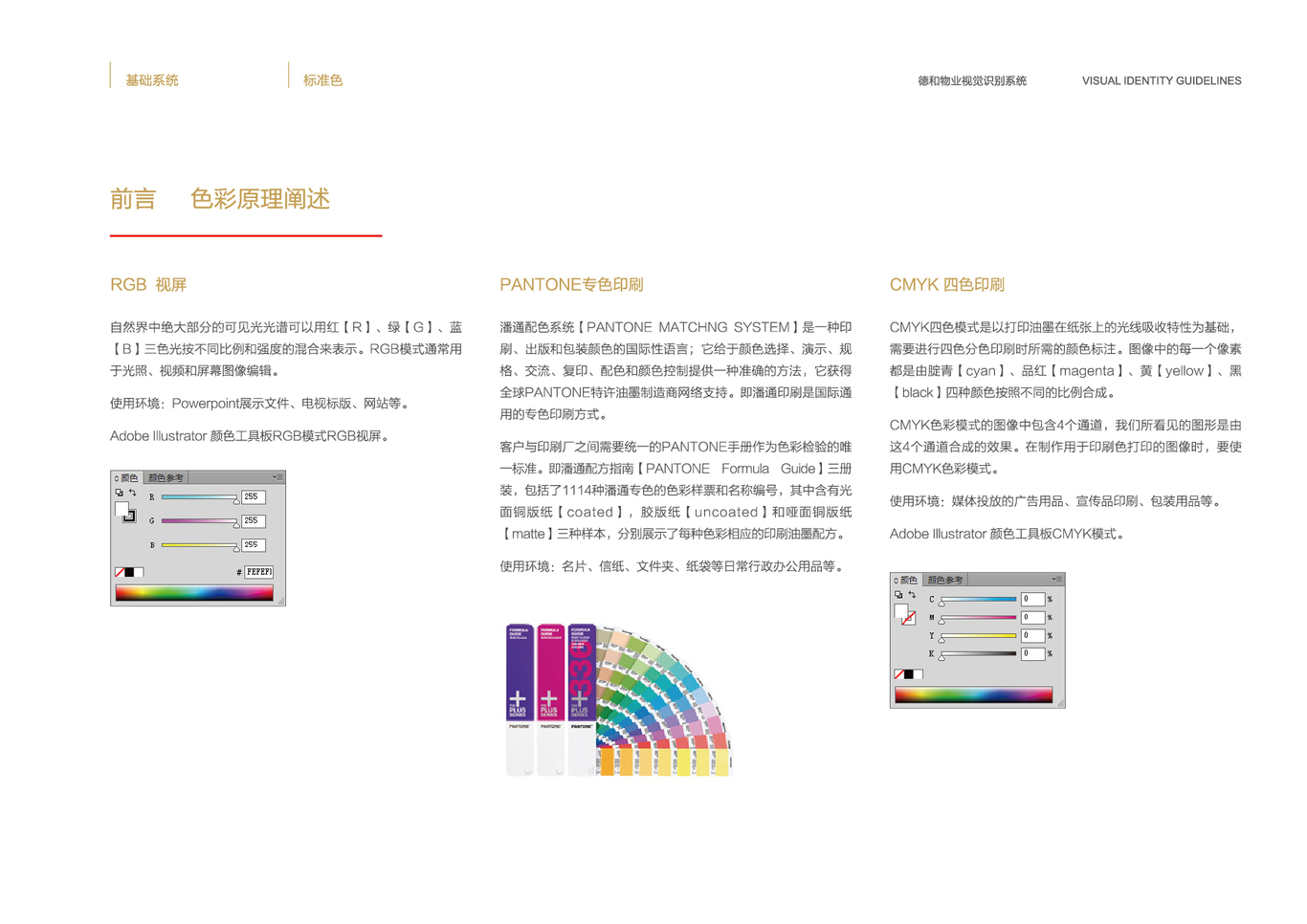Click the C cyan slider
Image resolution: width=1307 pixels, height=924 pixels.
point(977,601)
